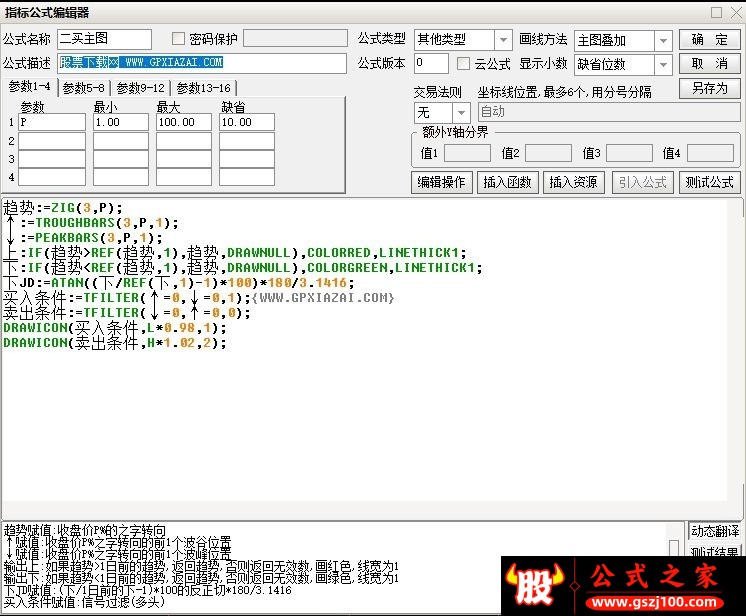746x616 pixels.
Task: Click the 密码保护 password field
Action: pos(295,39)
